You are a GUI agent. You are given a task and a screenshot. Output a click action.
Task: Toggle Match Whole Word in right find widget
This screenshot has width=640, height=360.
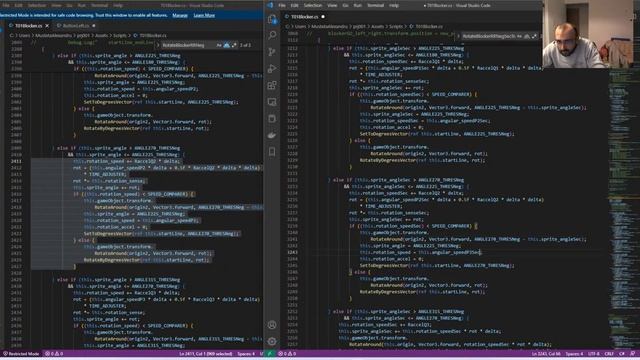click(527, 36)
